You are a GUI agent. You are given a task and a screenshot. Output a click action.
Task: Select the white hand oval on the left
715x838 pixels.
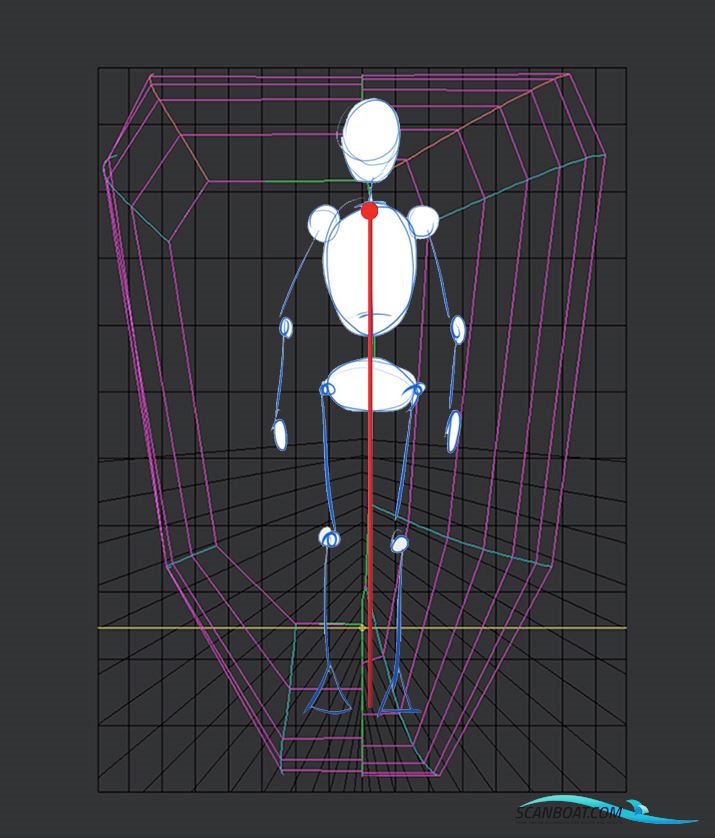pyautogui.click(x=280, y=434)
